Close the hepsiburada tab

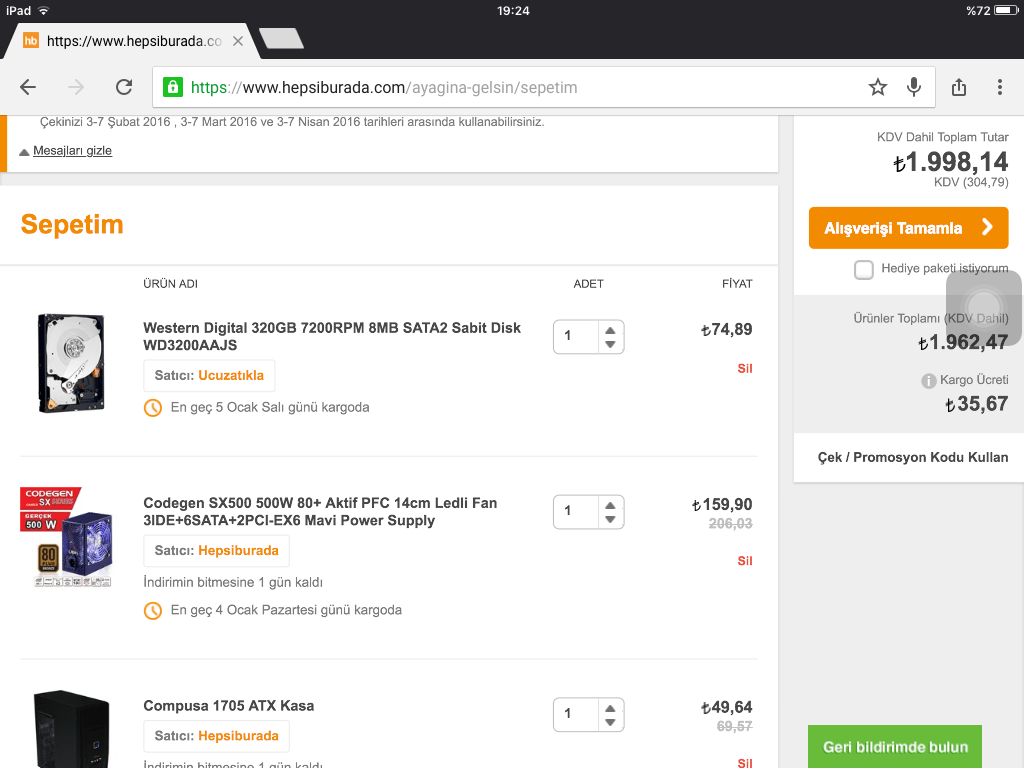click(x=238, y=41)
